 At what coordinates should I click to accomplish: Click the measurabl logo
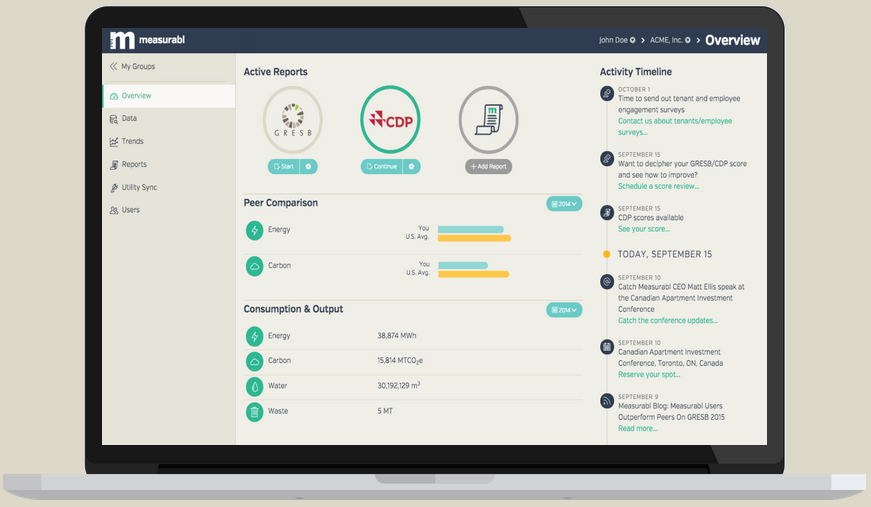(x=147, y=40)
